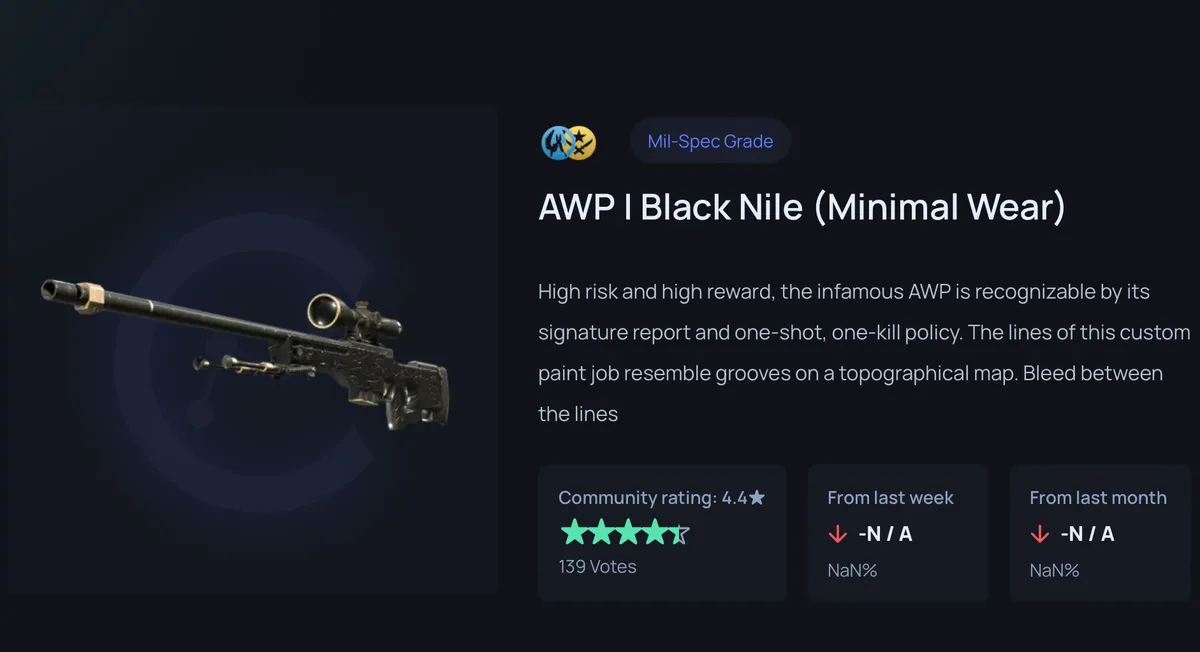Image resolution: width=1200 pixels, height=652 pixels.
Task: Click the NaN% value under last month
Action: [x=1054, y=571]
